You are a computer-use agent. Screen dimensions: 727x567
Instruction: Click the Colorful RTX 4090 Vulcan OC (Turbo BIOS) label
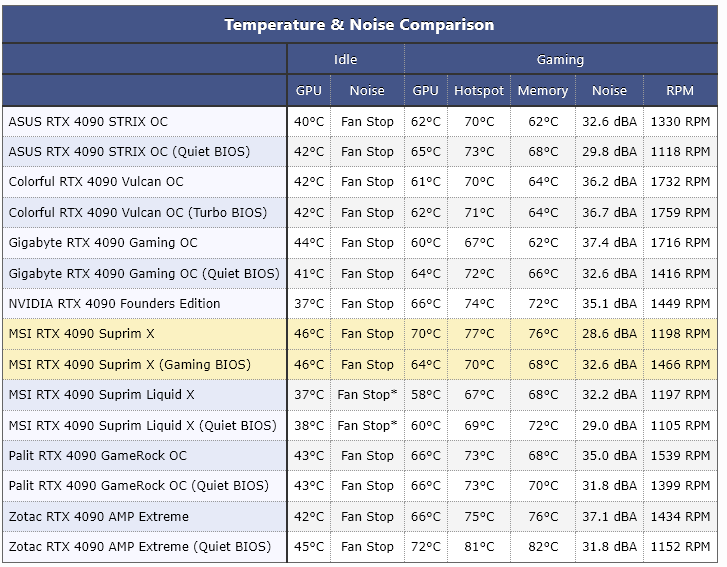(137, 213)
